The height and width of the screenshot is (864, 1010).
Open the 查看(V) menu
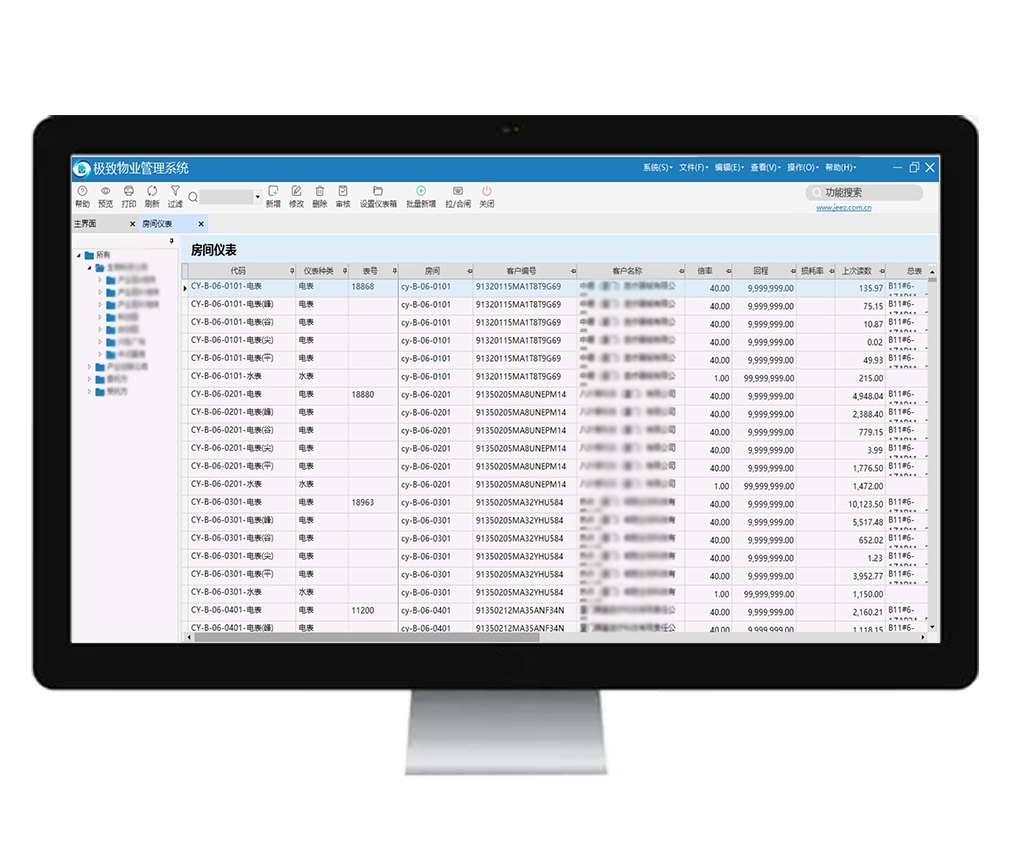765,168
